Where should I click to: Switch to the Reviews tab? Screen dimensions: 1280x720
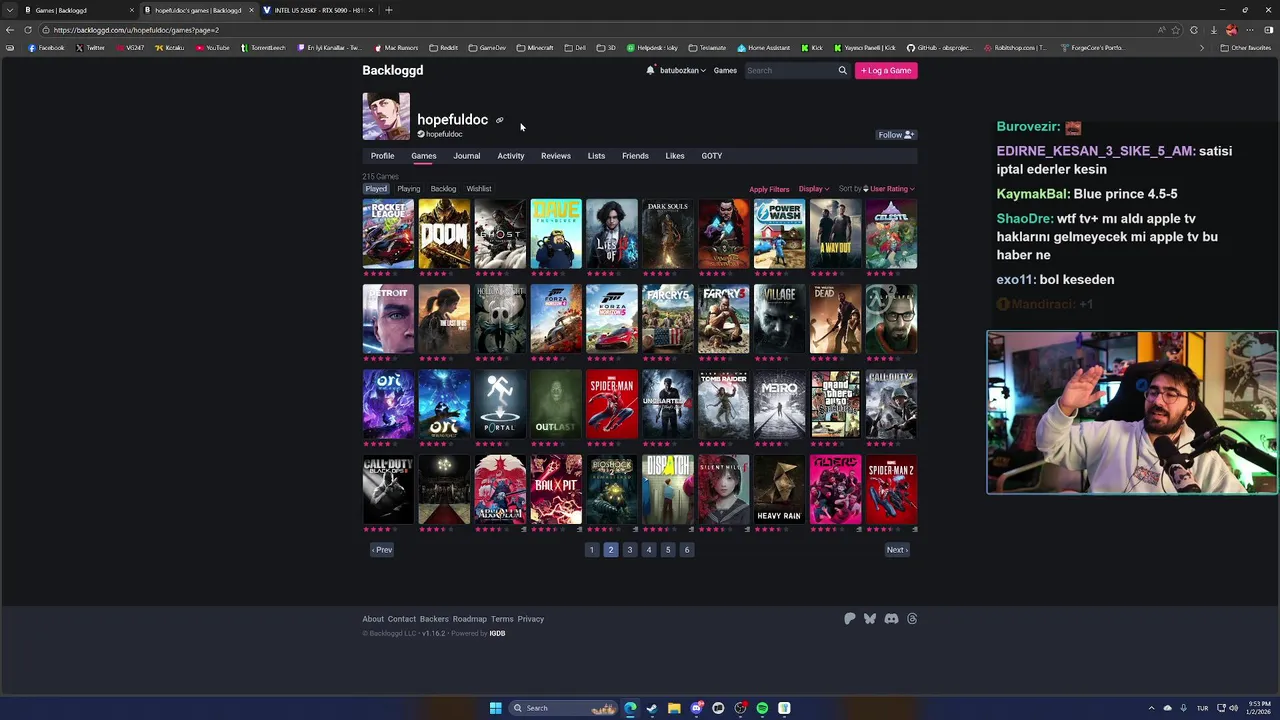pyautogui.click(x=555, y=156)
